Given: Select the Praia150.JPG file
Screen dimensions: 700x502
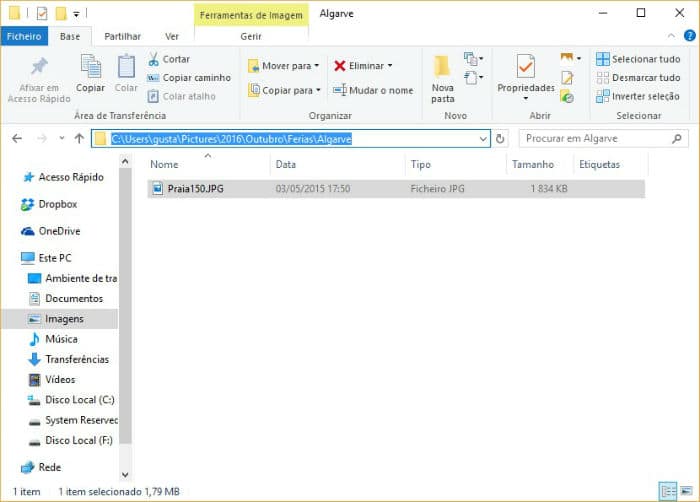Looking at the screenshot, I should 396,189.
